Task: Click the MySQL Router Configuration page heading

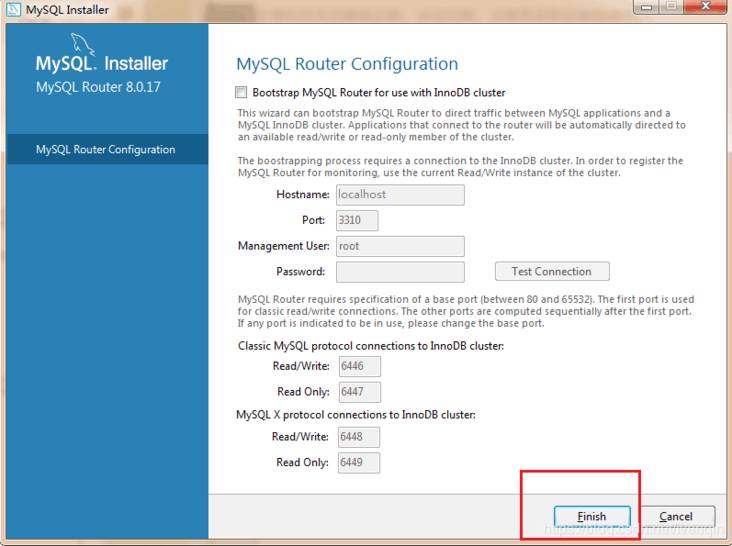Action: [347, 64]
